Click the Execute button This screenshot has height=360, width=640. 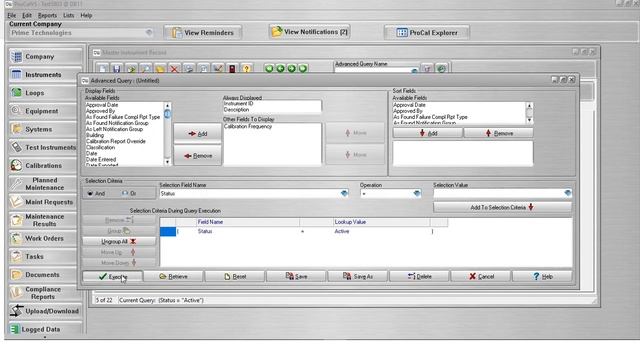[113, 276]
